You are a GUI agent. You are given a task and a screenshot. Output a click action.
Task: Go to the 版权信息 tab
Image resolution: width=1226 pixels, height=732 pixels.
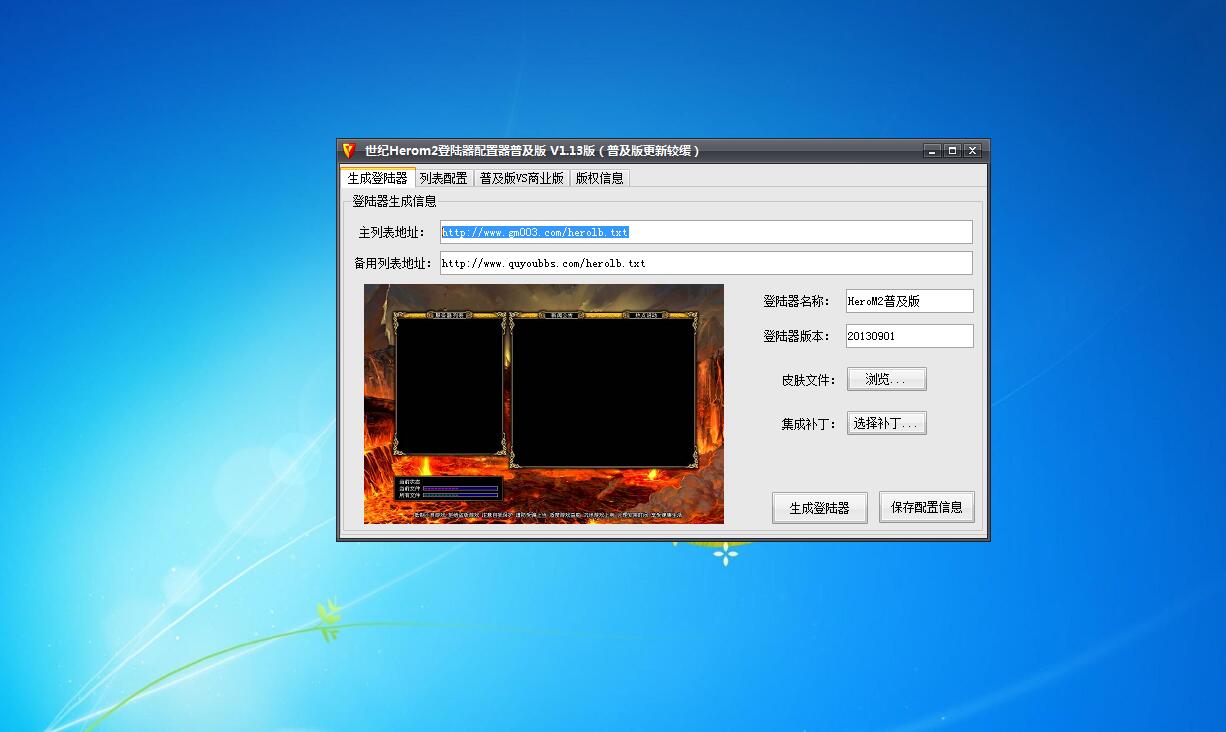pos(599,178)
